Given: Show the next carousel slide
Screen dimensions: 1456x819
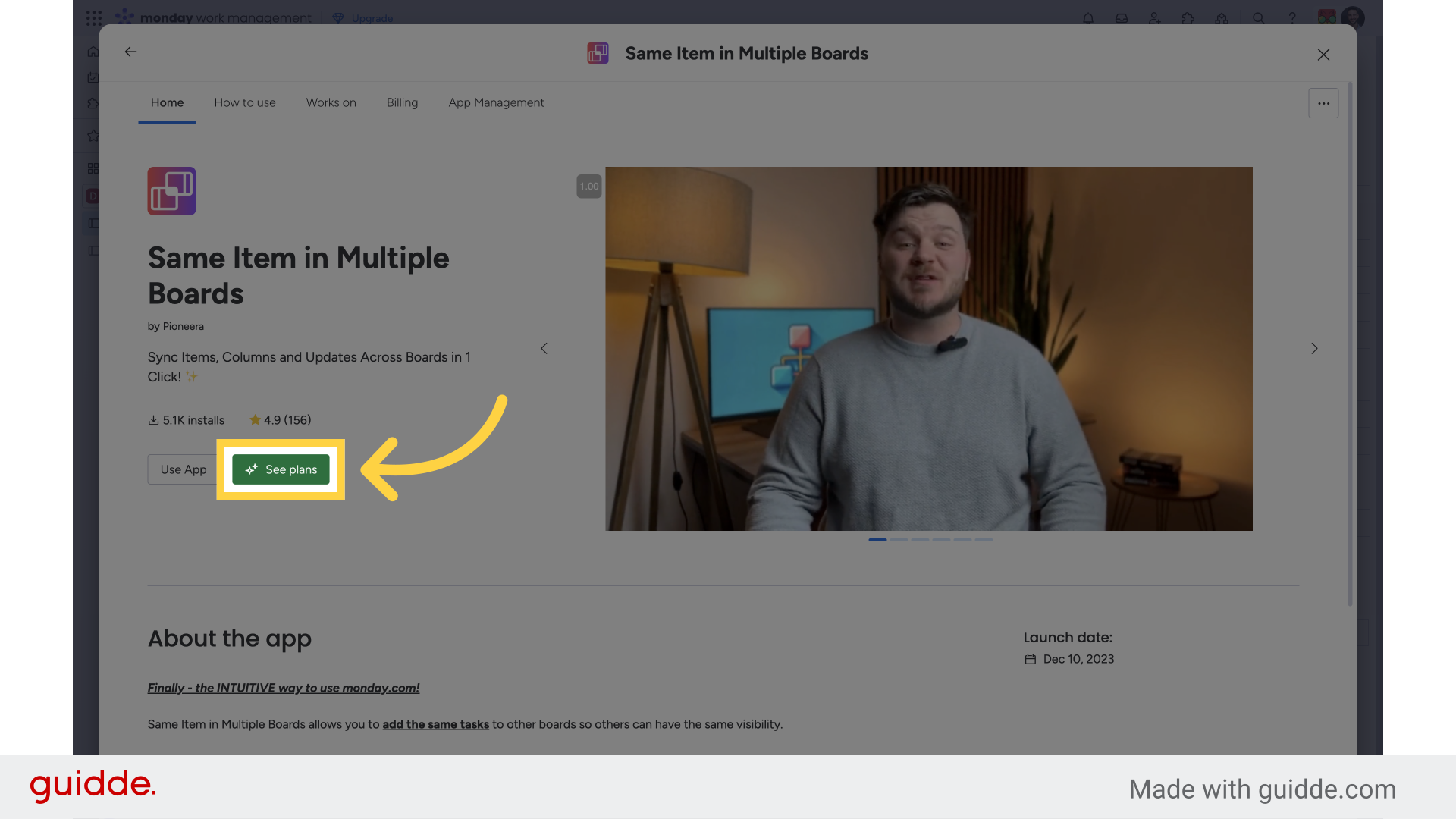Looking at the screenshot, I should [1314, 348].
